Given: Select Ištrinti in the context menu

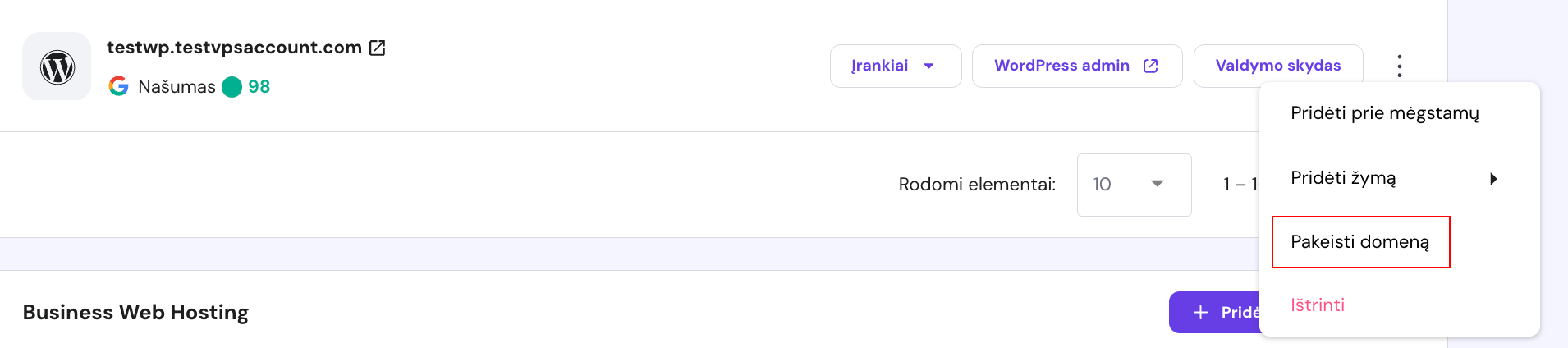Looking at the screenshot, I should pos(1318,305).
